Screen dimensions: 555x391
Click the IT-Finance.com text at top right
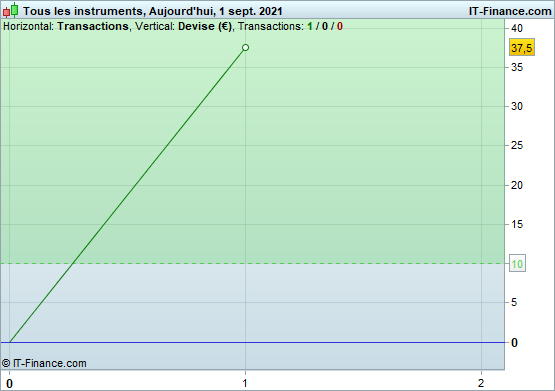510,11
